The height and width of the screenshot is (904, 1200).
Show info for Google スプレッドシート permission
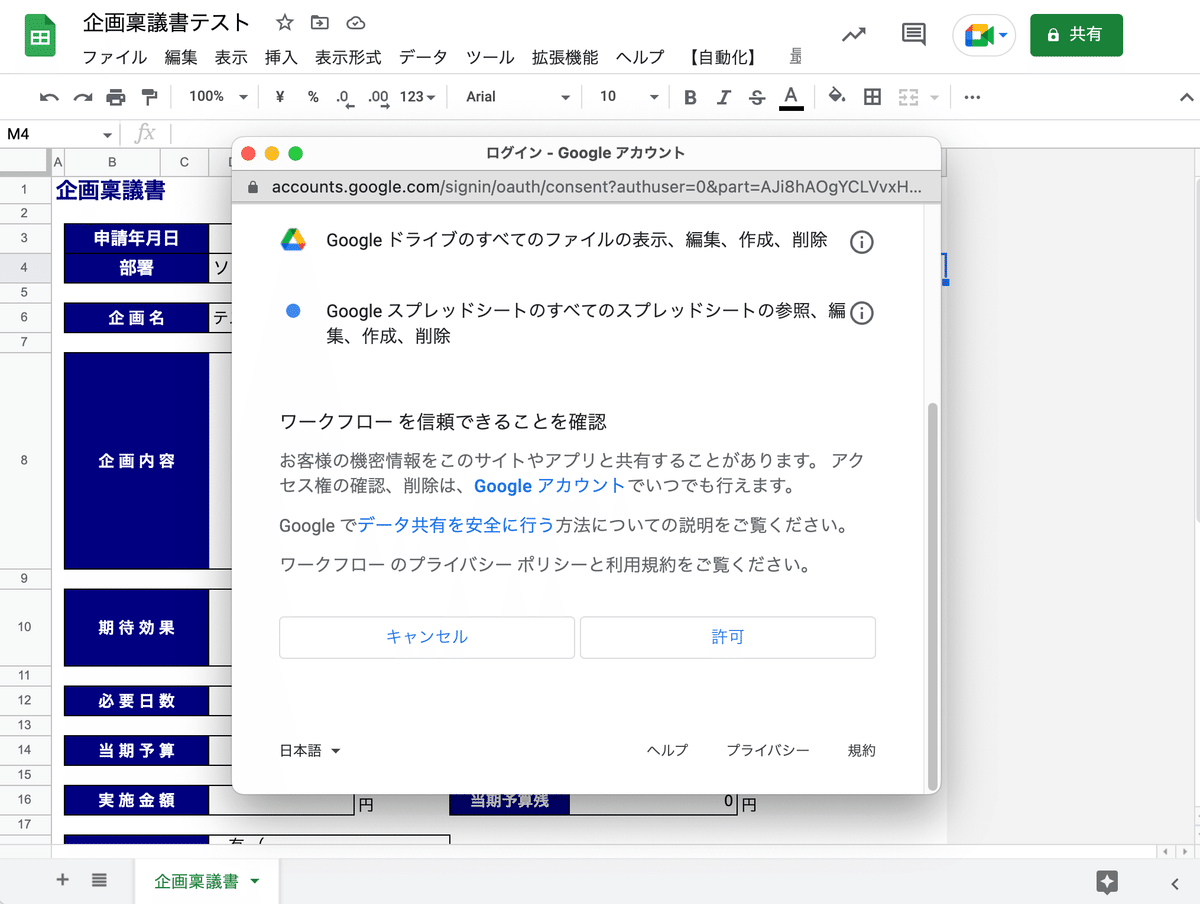(x=861, y=313)
